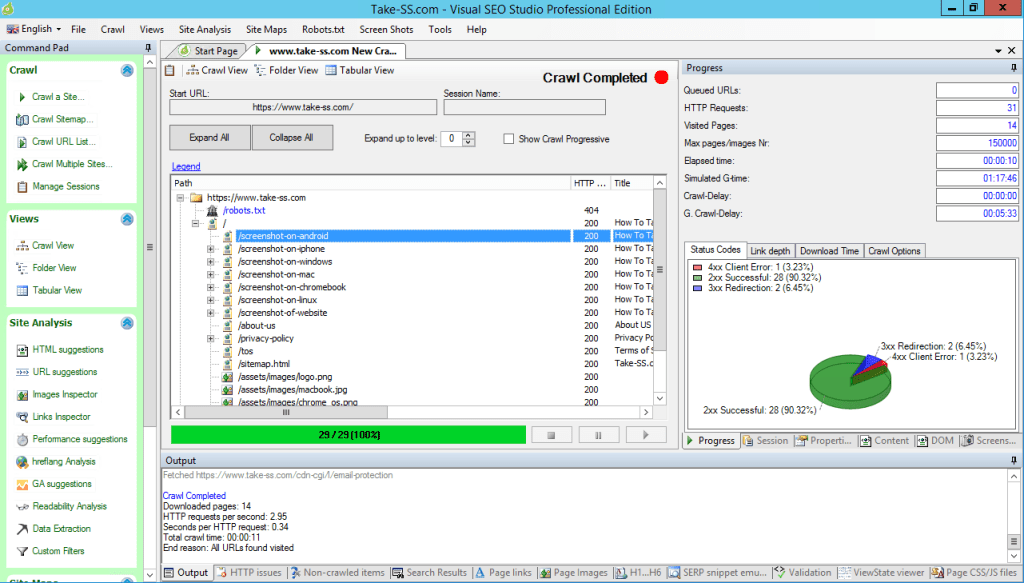Launch the Crawl Multiple Sites icon
Screen dimensions: 1024x583
(x=22, y=164)
